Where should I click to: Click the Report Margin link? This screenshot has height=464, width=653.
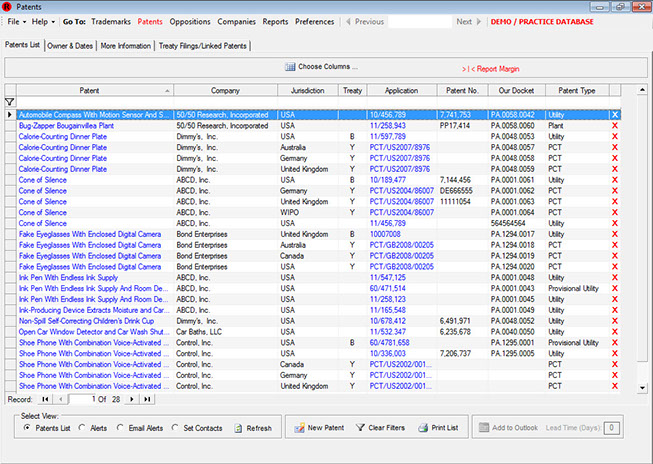point(493,68)
